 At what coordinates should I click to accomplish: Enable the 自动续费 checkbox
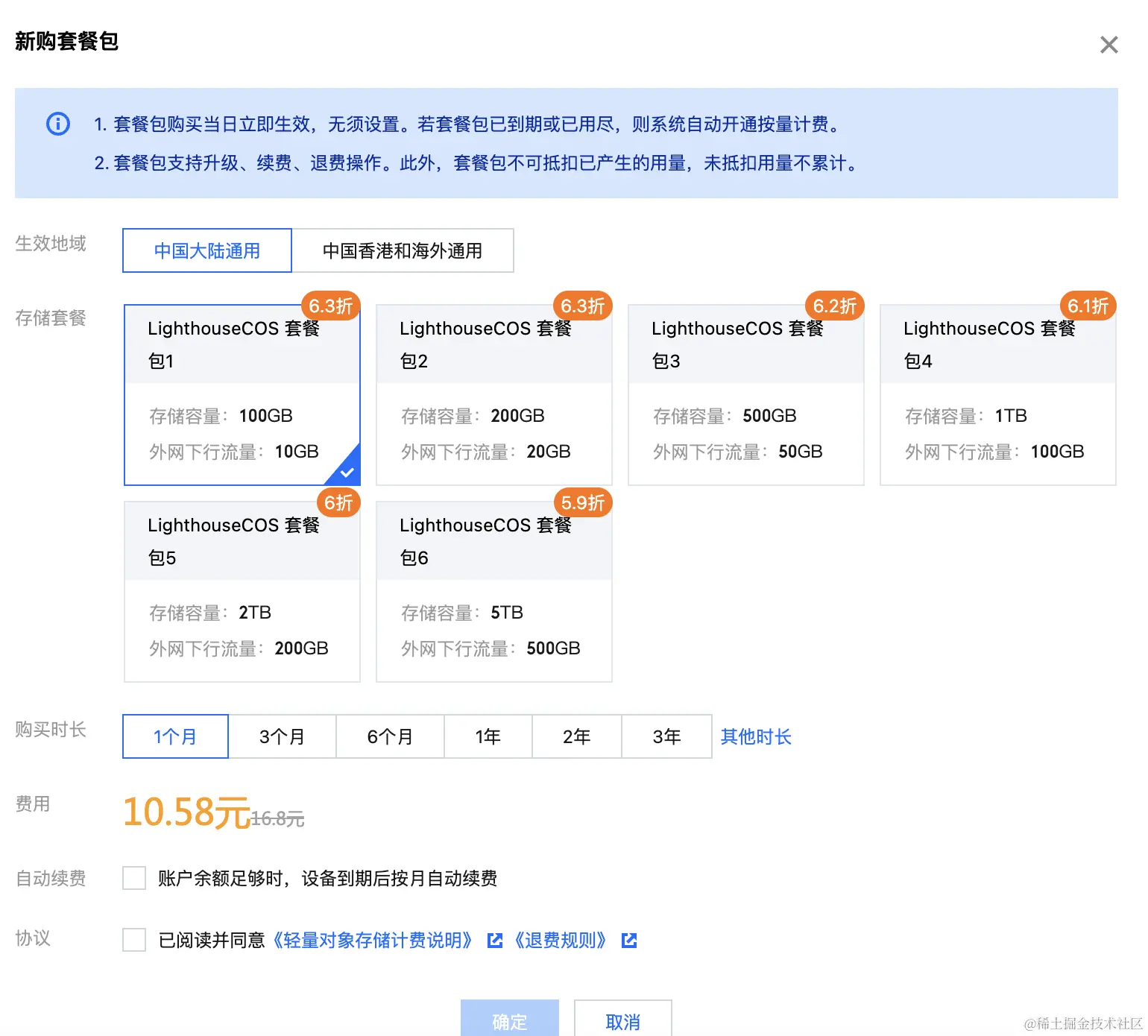pos(134,878)
